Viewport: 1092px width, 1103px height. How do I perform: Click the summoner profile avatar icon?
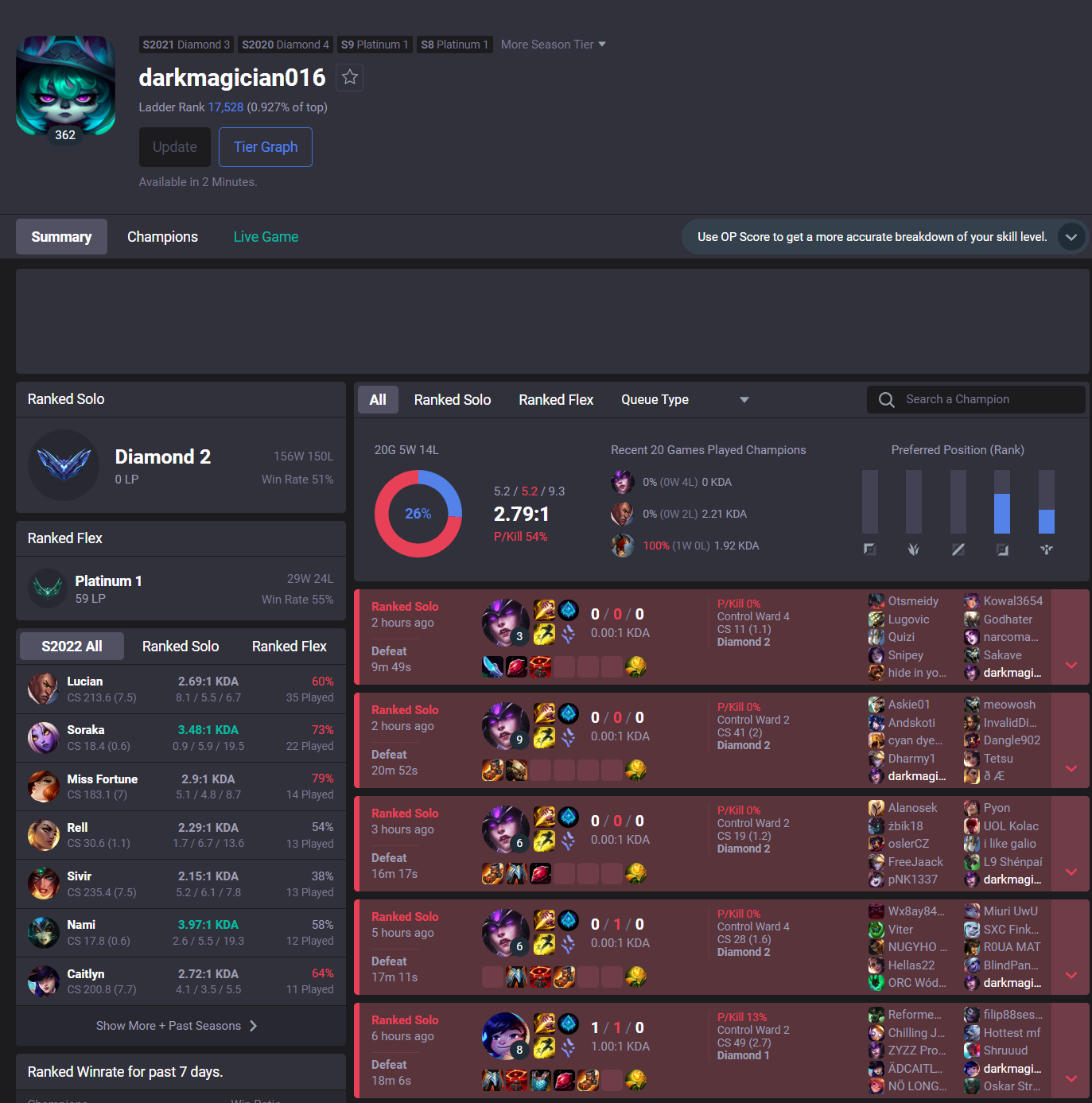(x=65, y=85)
